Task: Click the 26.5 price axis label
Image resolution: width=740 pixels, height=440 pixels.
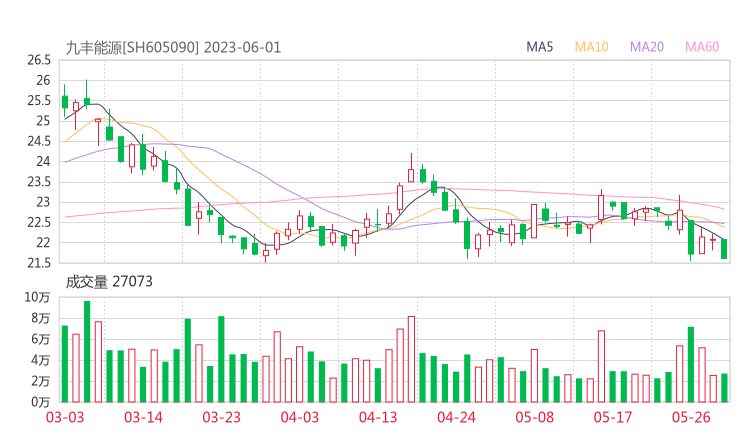Action: coord(39,60)
